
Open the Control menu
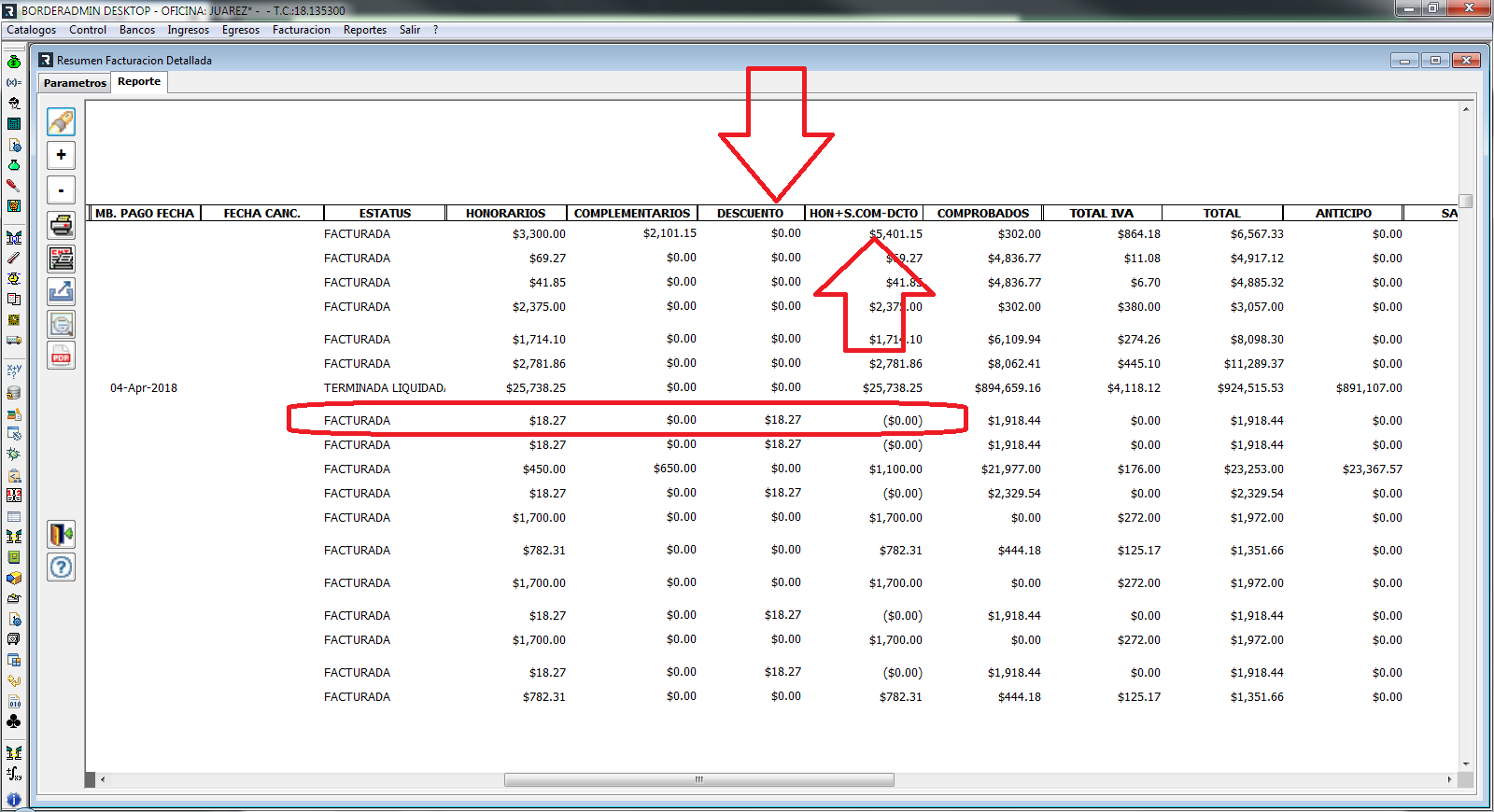tap(88, 30)
